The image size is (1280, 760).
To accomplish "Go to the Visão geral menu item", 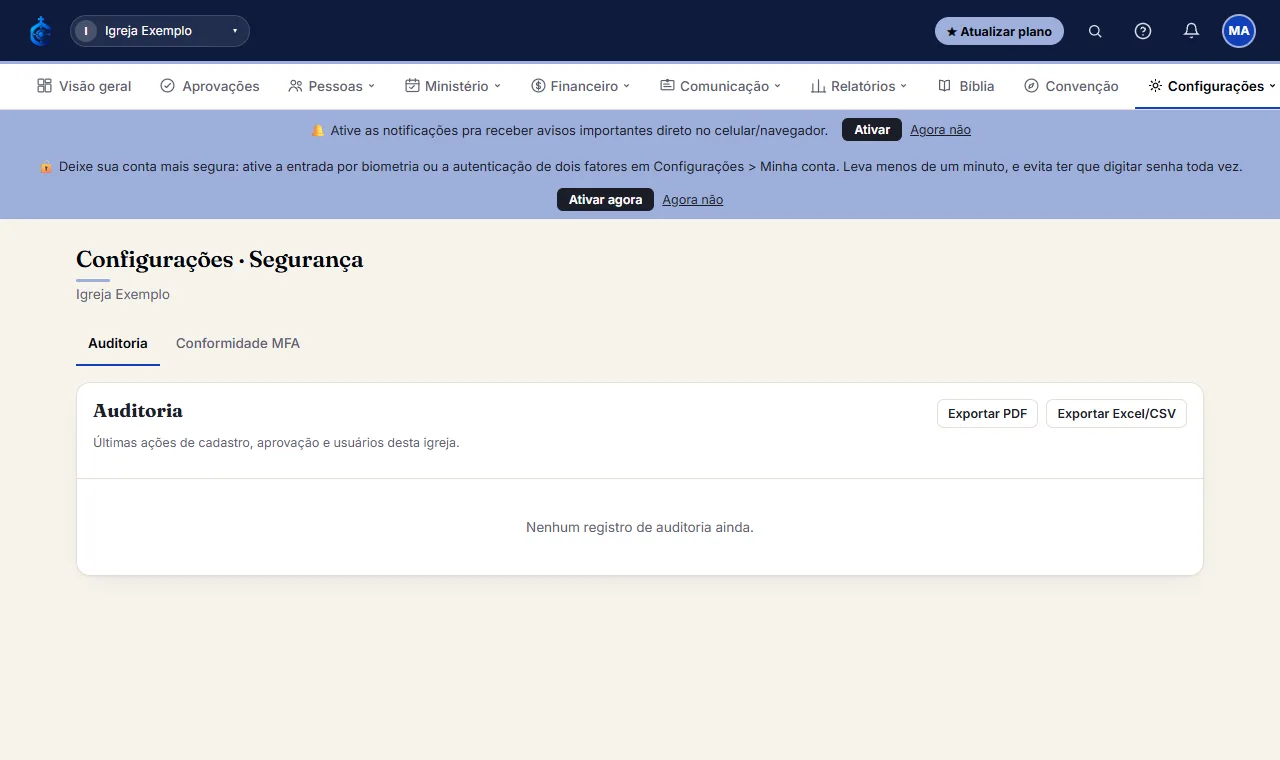I will pos(84,86).
